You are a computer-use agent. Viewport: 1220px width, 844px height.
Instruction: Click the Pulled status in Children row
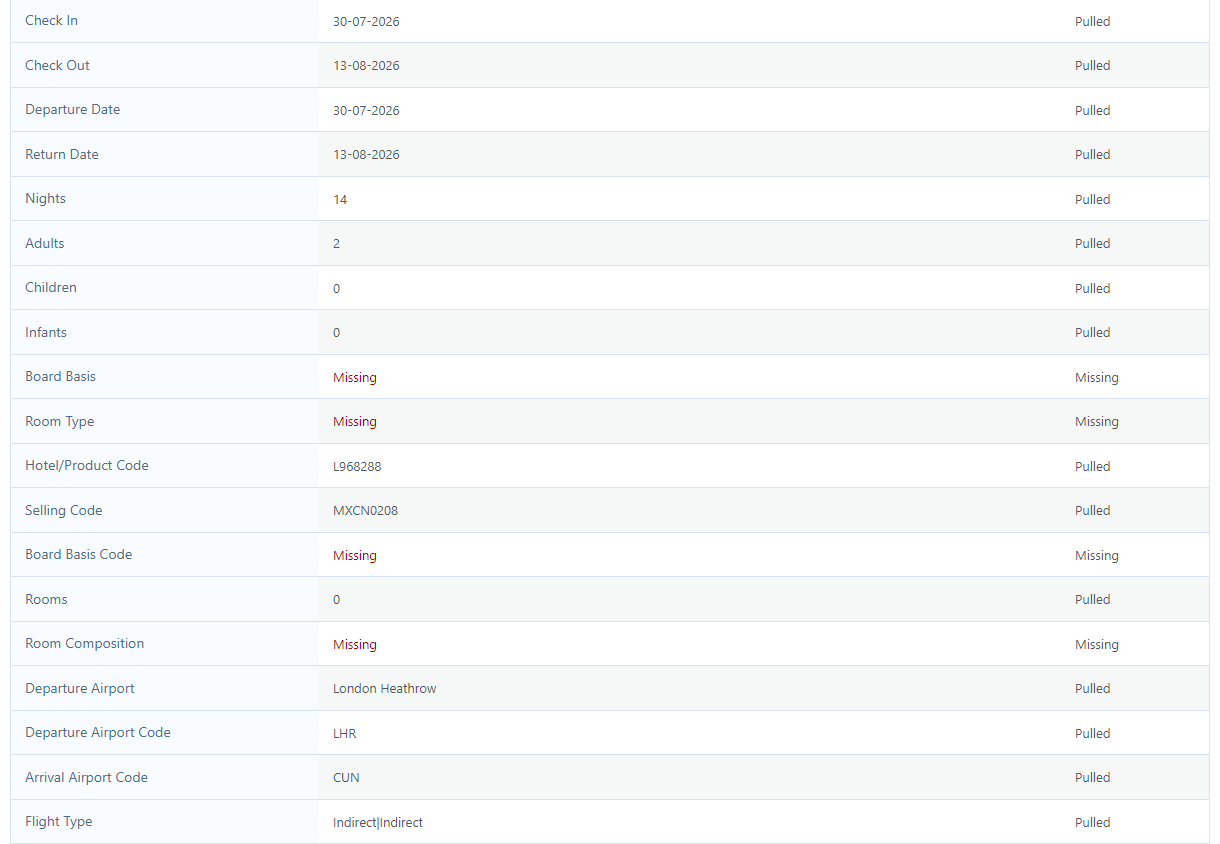1093,289
